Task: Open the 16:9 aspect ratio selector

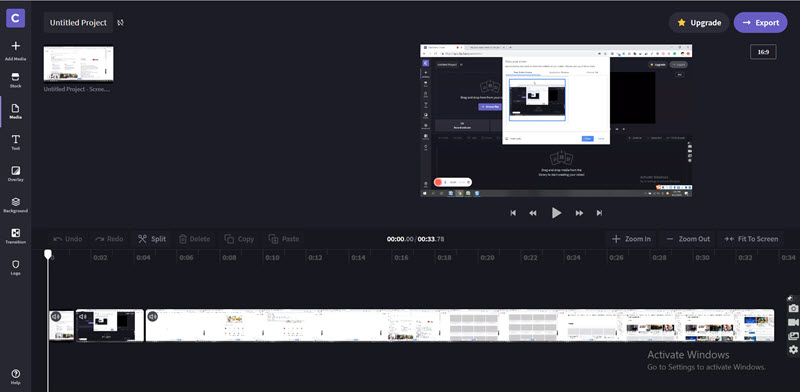Action: coord(763,52)
